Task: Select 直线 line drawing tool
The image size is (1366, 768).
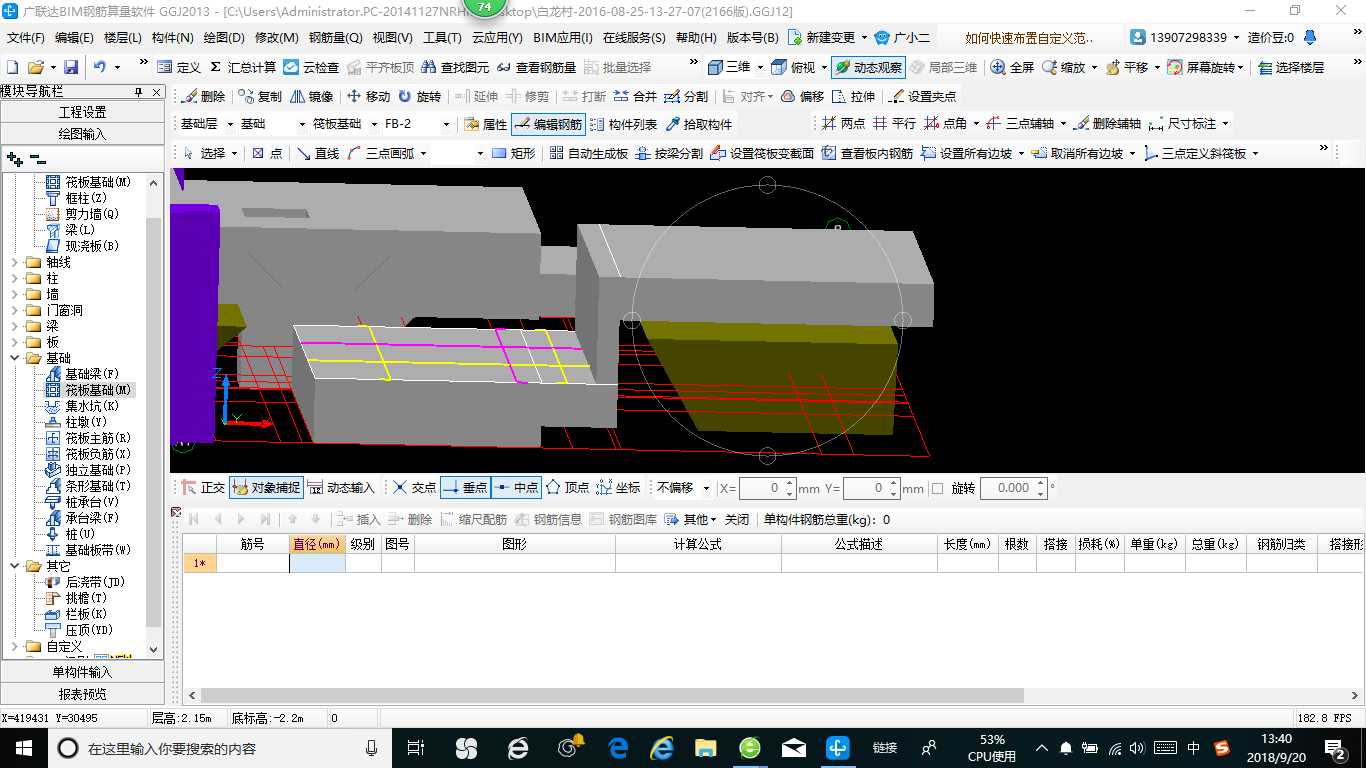Action: 318,153
